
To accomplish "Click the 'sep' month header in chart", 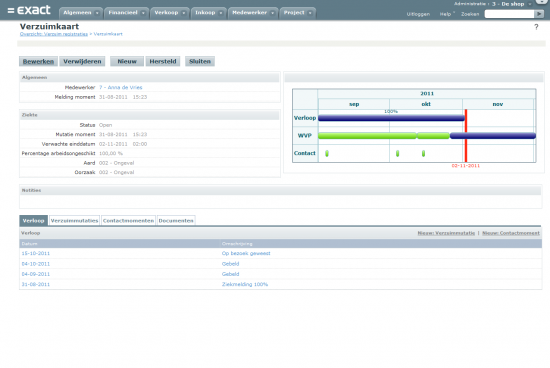I will [x=354, y=104].
